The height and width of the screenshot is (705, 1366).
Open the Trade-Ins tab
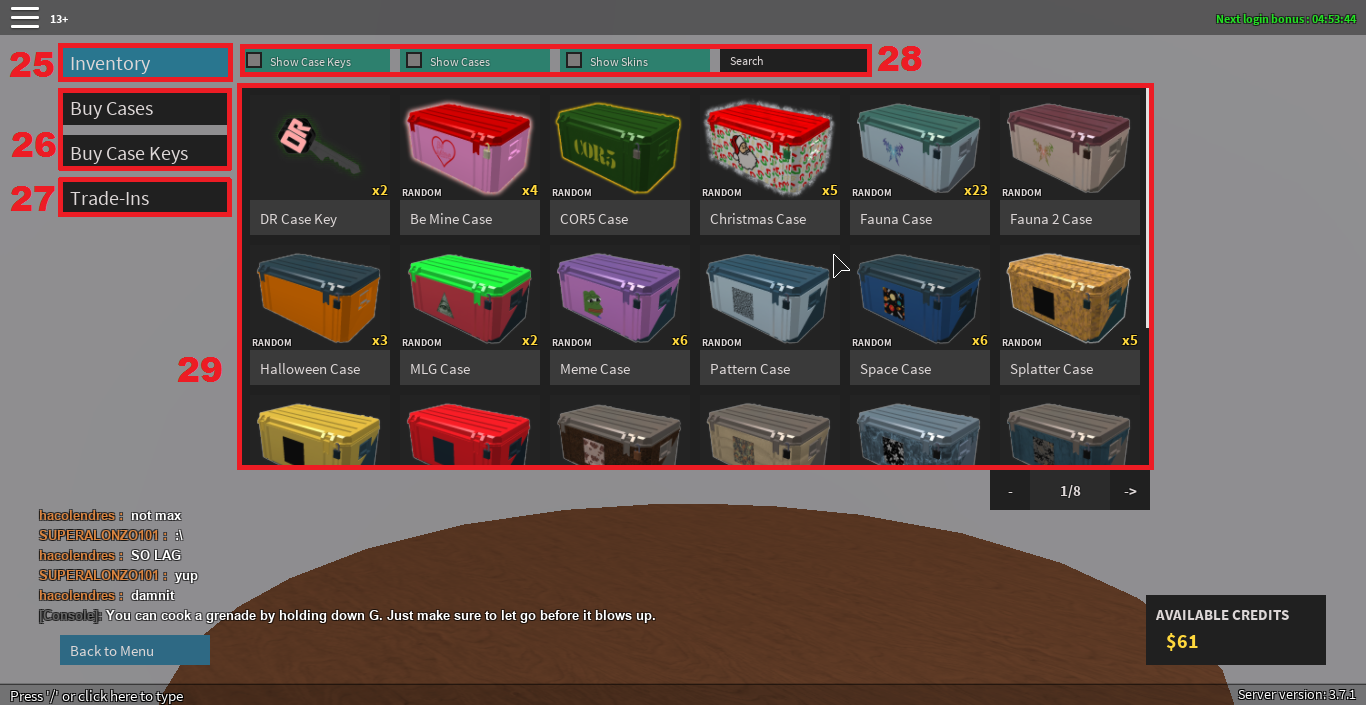tap(145, 198)
